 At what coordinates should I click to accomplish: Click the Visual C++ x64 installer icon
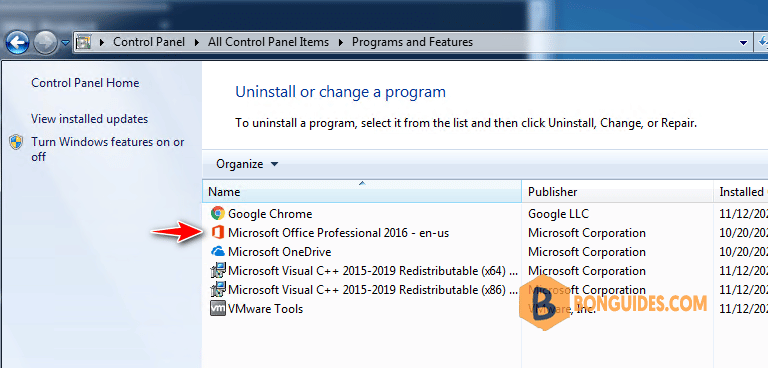217,270
